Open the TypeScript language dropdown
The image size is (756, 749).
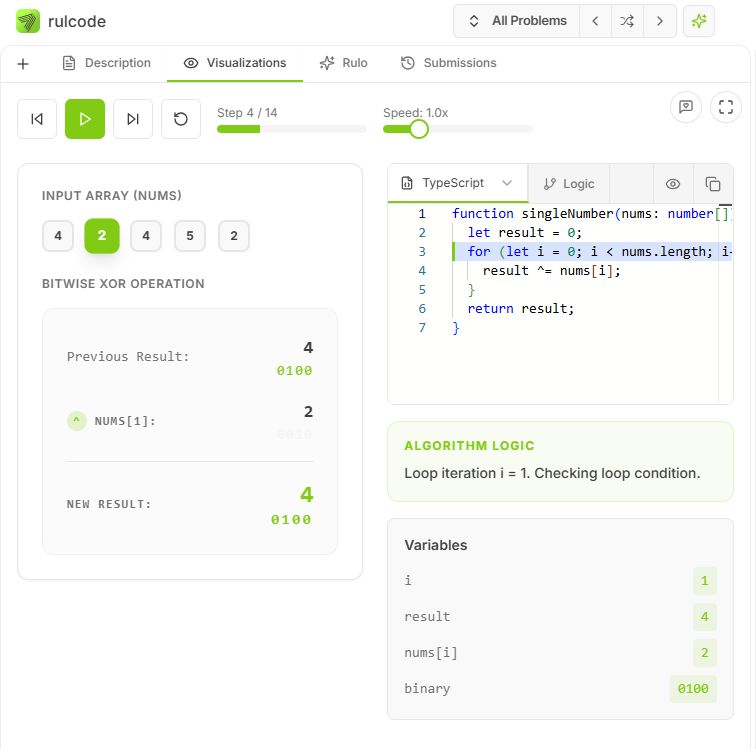click(458, 183)
